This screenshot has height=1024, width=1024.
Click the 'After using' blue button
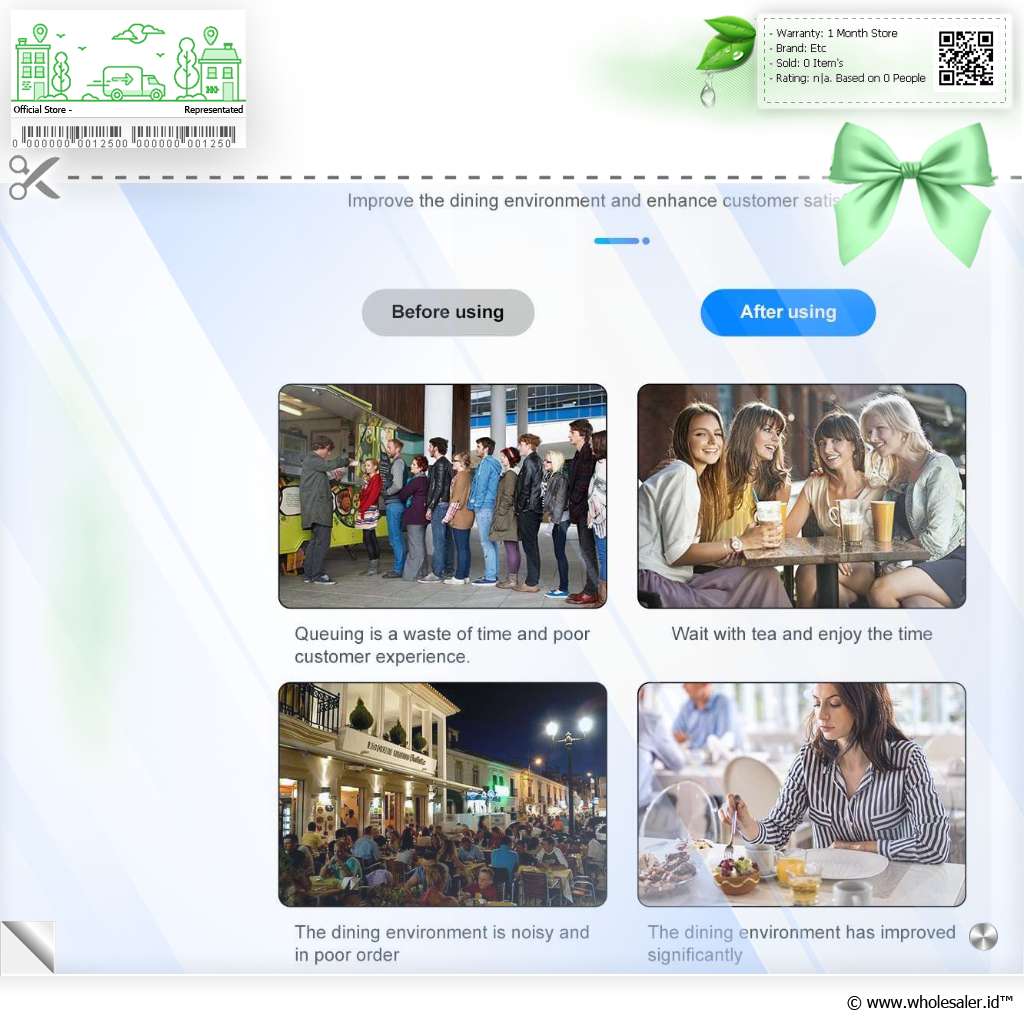tap(788, 312)
